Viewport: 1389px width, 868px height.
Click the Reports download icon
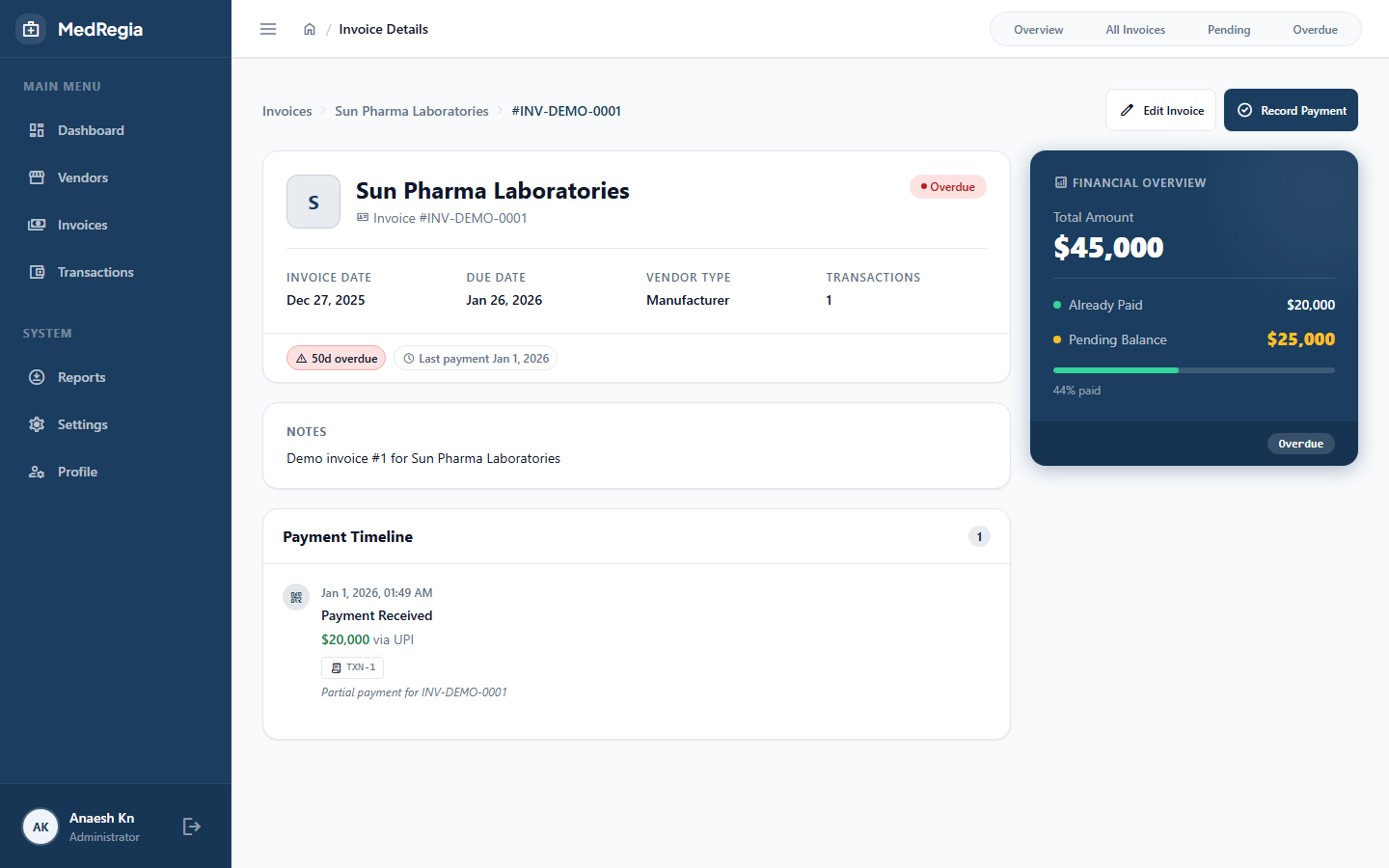[x=37, y=377]
